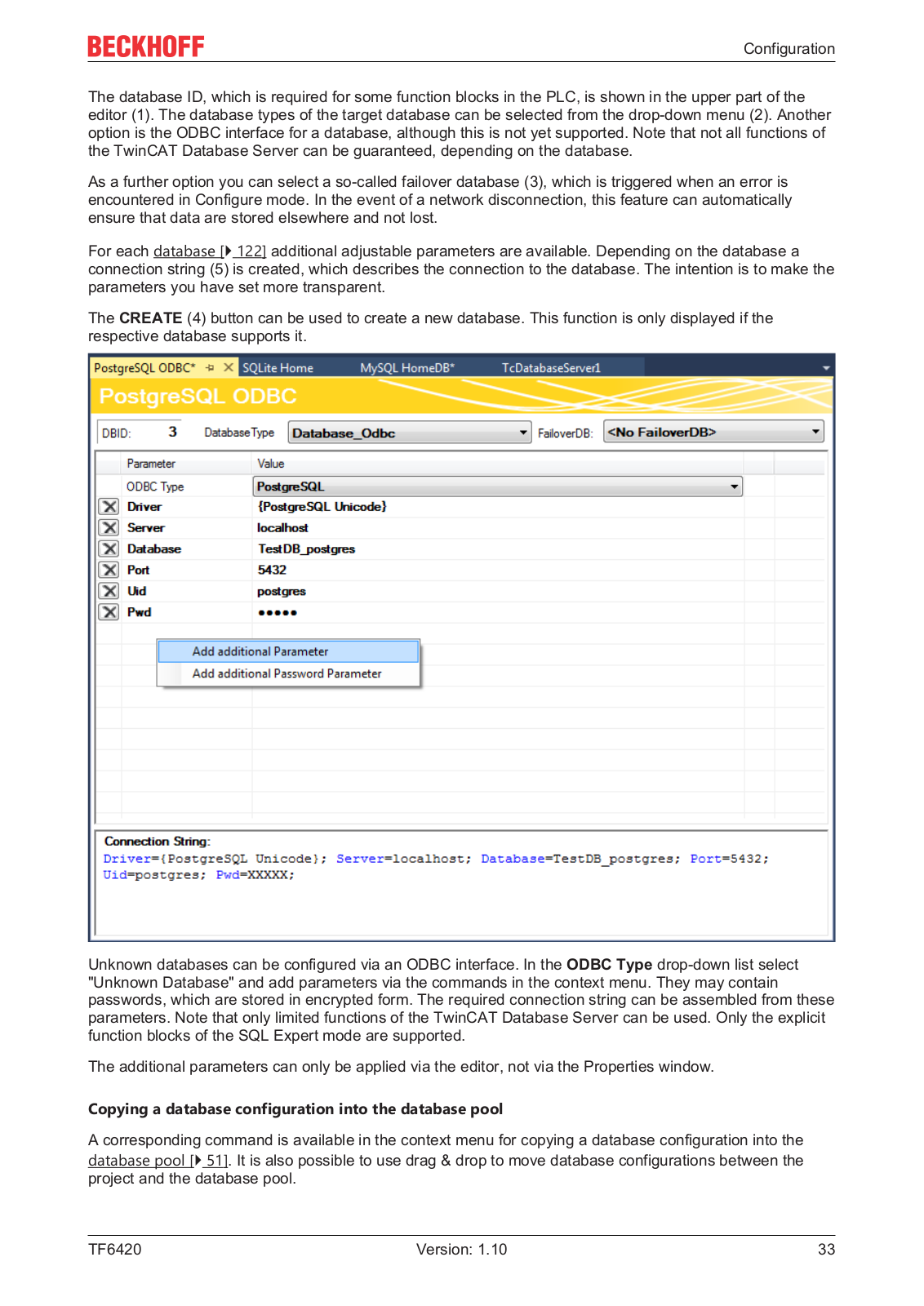Click the Port parameter name
Image resolution: width=924 pixels, height=1306 pixels.
(139, 570)
